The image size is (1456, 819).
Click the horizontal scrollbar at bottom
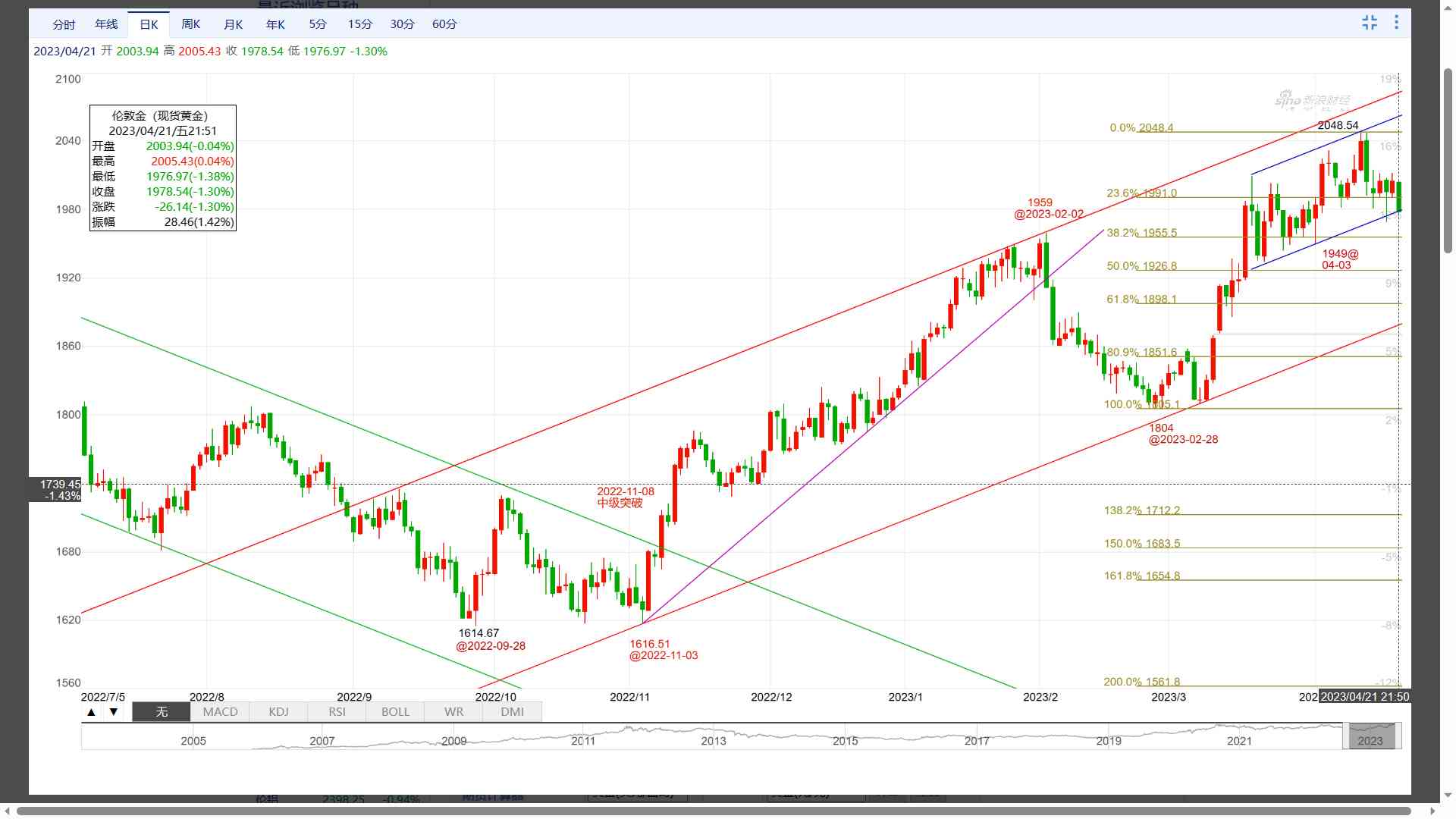[x=713, y=811]
